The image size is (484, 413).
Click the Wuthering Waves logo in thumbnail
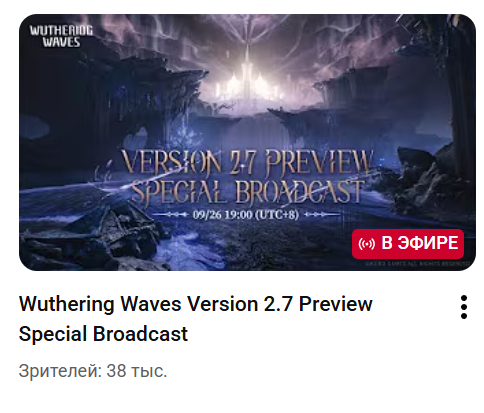pos(61,36)
